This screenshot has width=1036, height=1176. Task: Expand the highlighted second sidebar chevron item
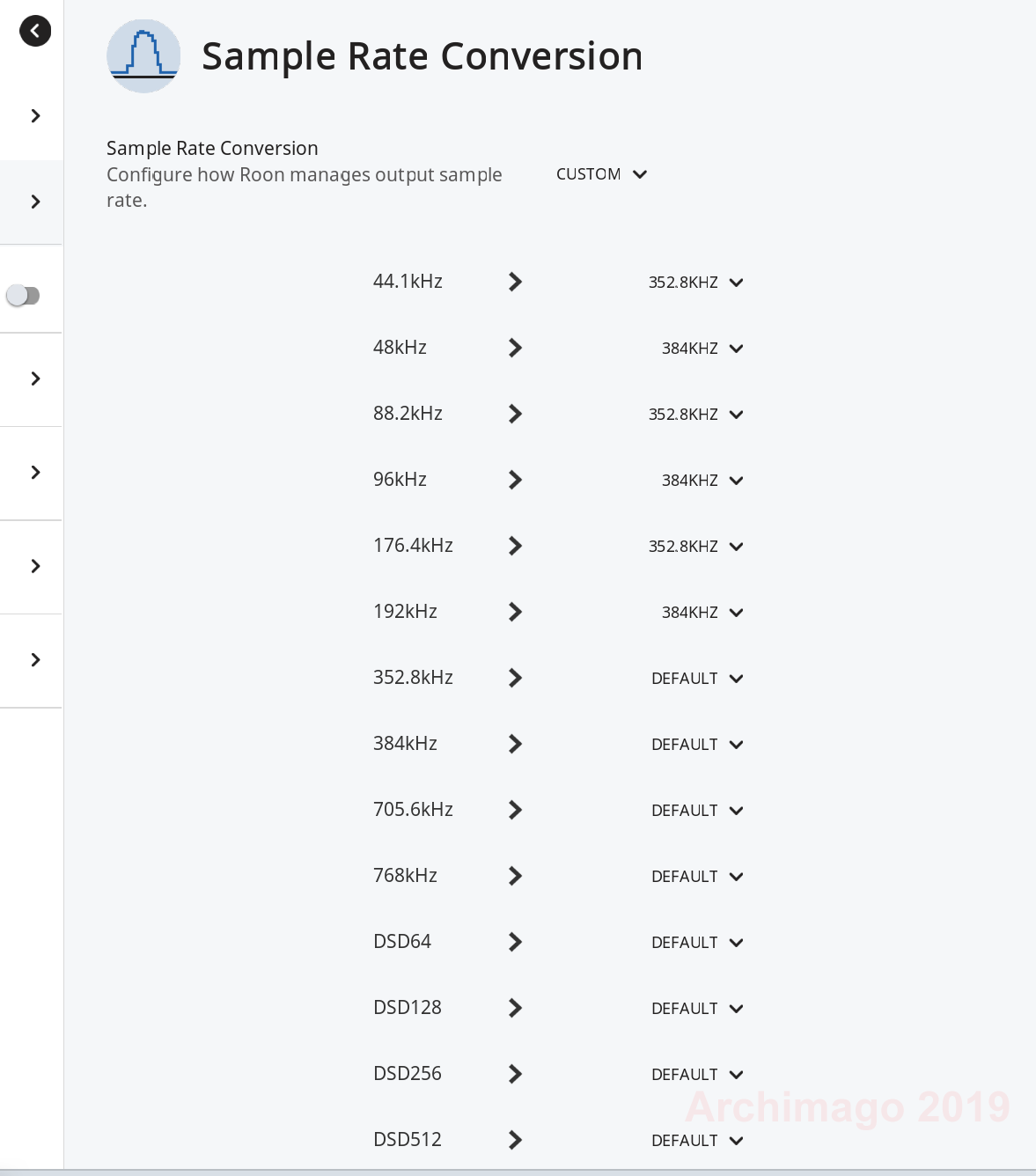35,202
